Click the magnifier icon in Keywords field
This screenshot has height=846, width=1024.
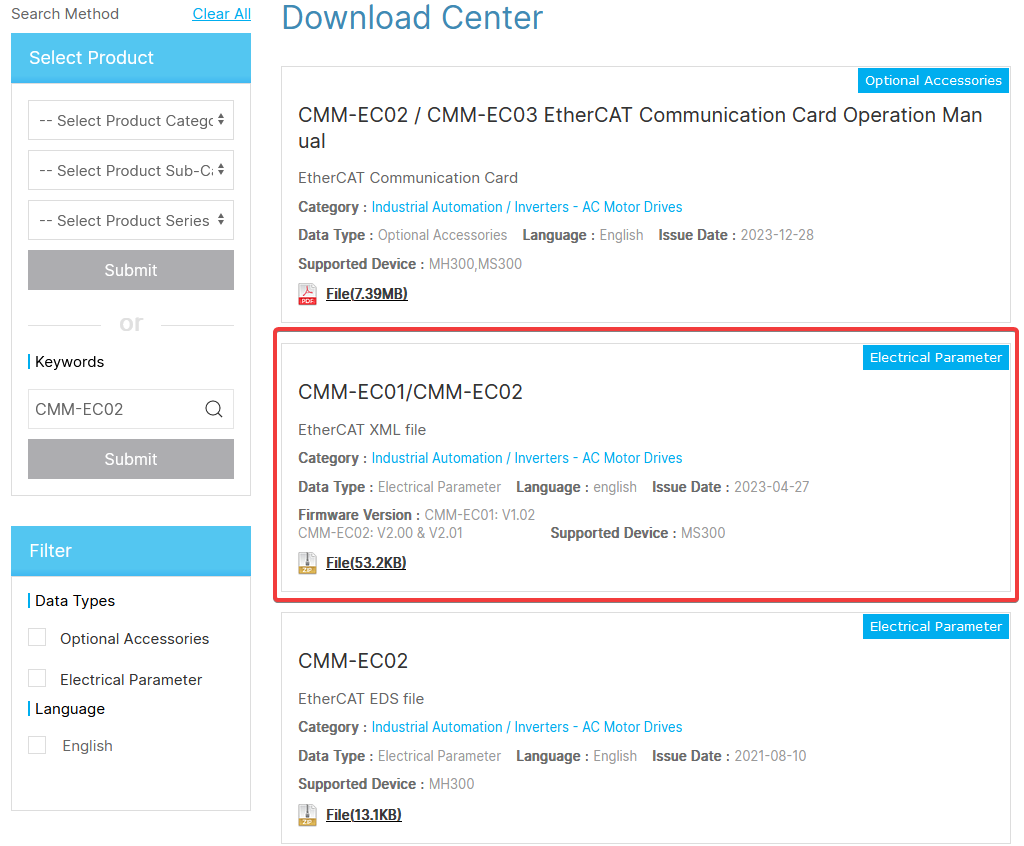coord(213,409)
